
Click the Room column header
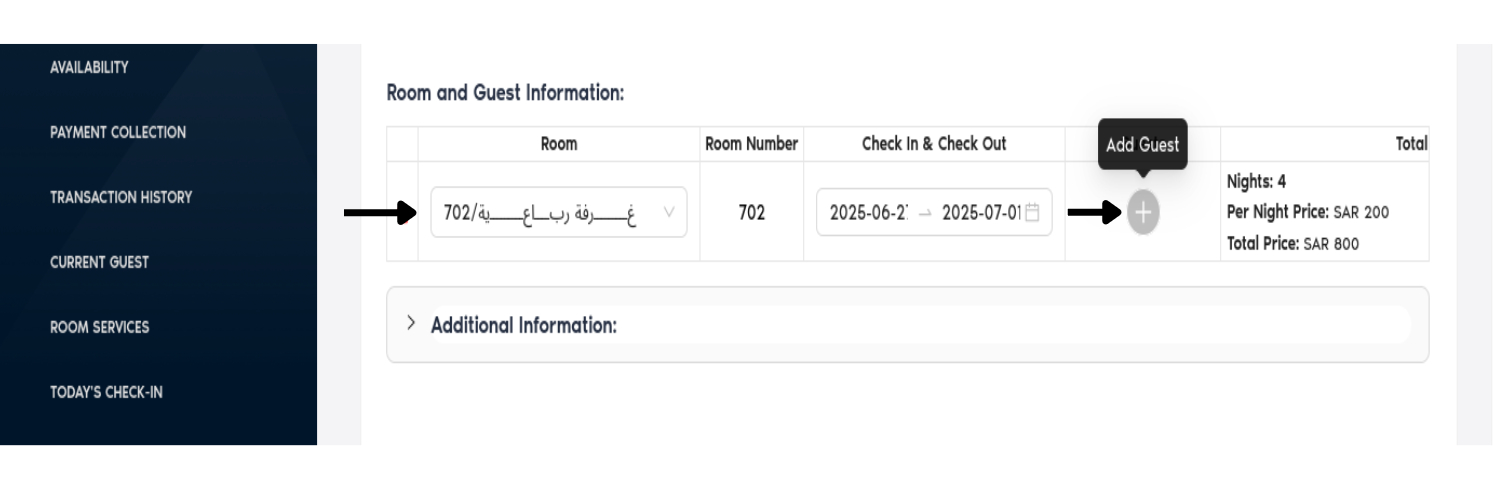point(558,144)
